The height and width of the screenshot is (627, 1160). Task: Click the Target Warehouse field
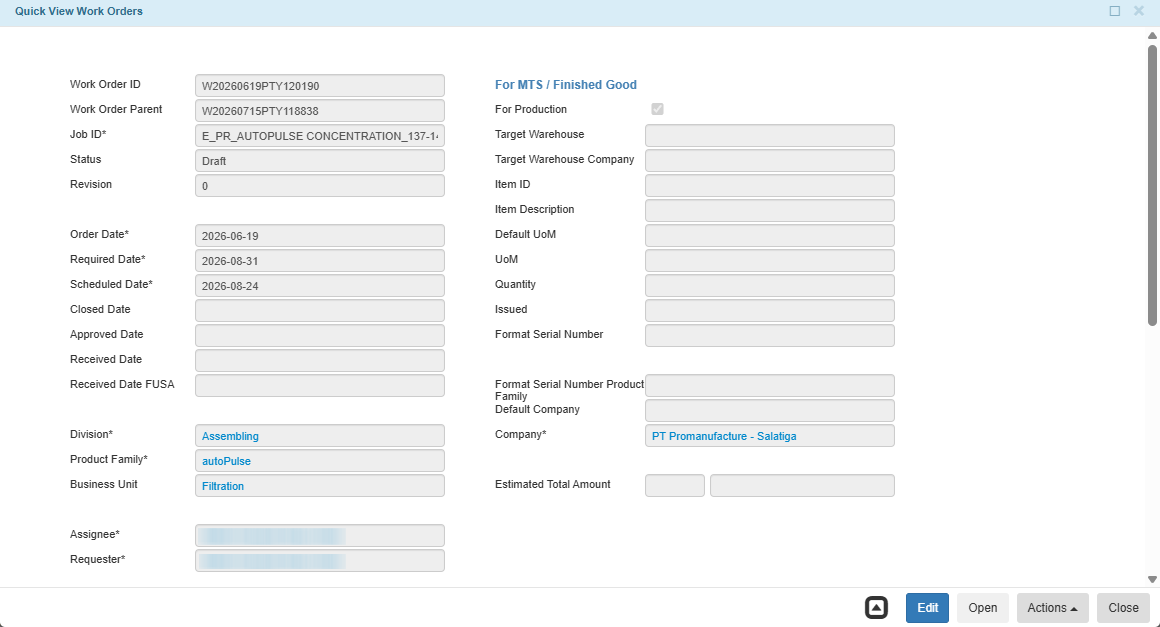[x=769, y=136]
